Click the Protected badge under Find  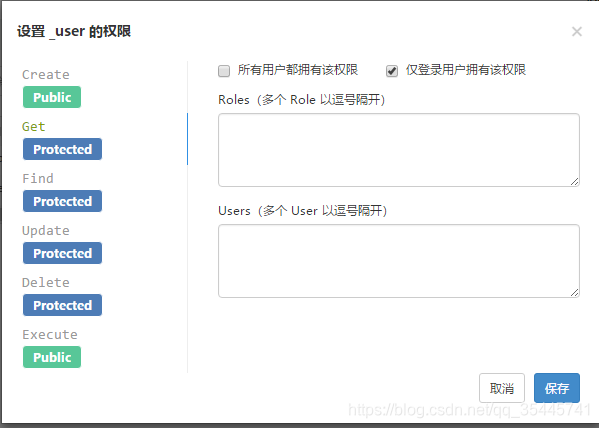point(62,201)
